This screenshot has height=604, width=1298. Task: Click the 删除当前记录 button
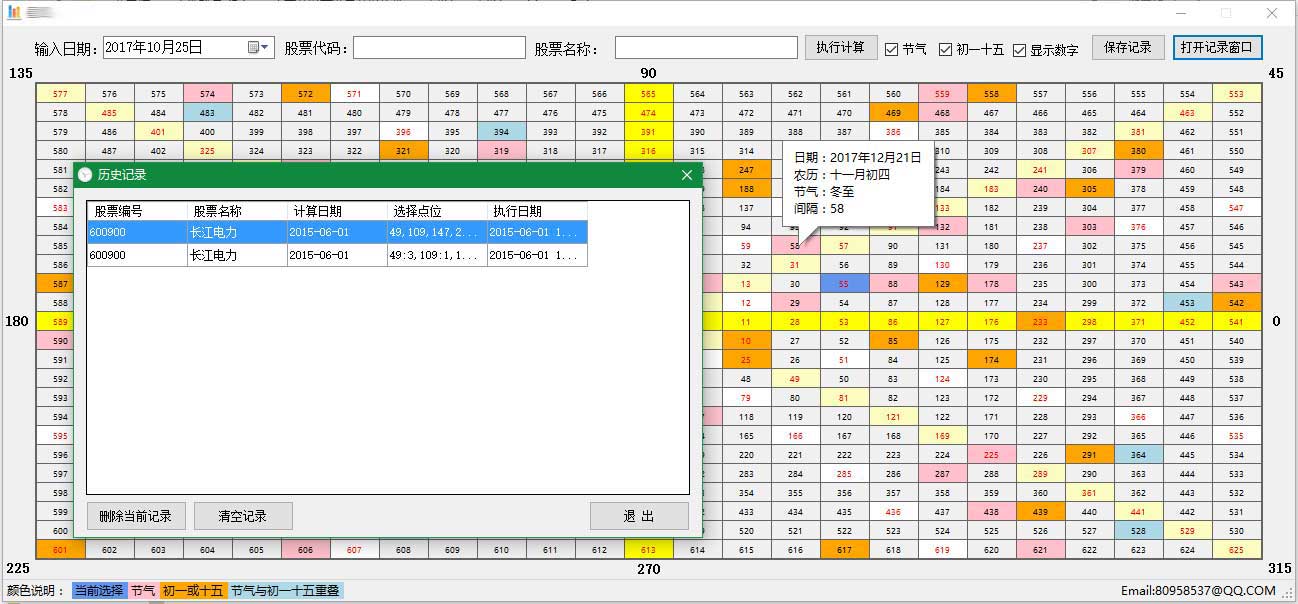click(136, 516)
